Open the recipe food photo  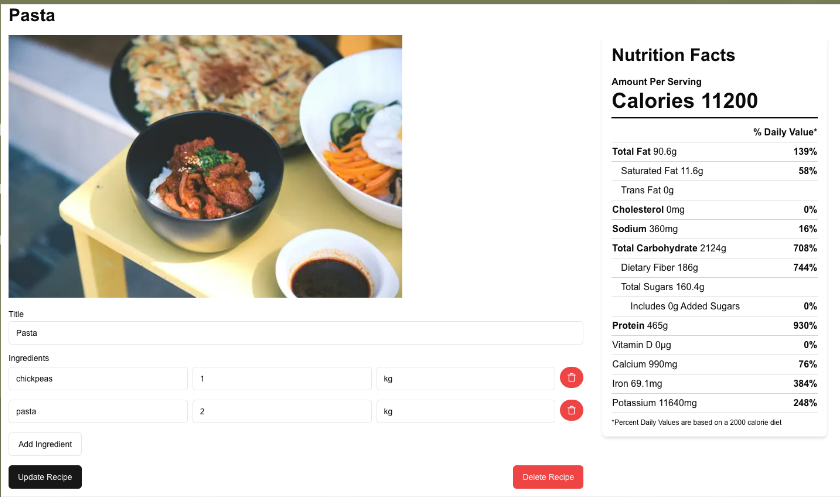click(x=205, y=166)
